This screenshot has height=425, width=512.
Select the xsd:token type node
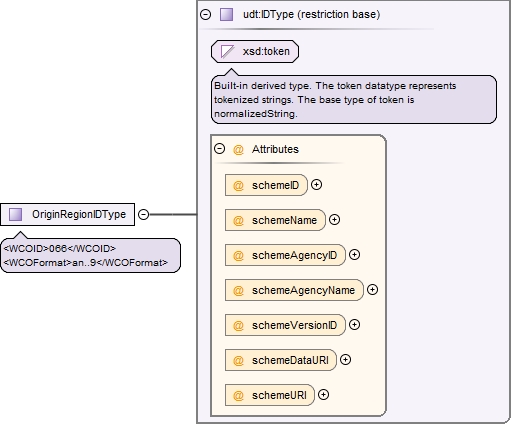click(255, 52)
